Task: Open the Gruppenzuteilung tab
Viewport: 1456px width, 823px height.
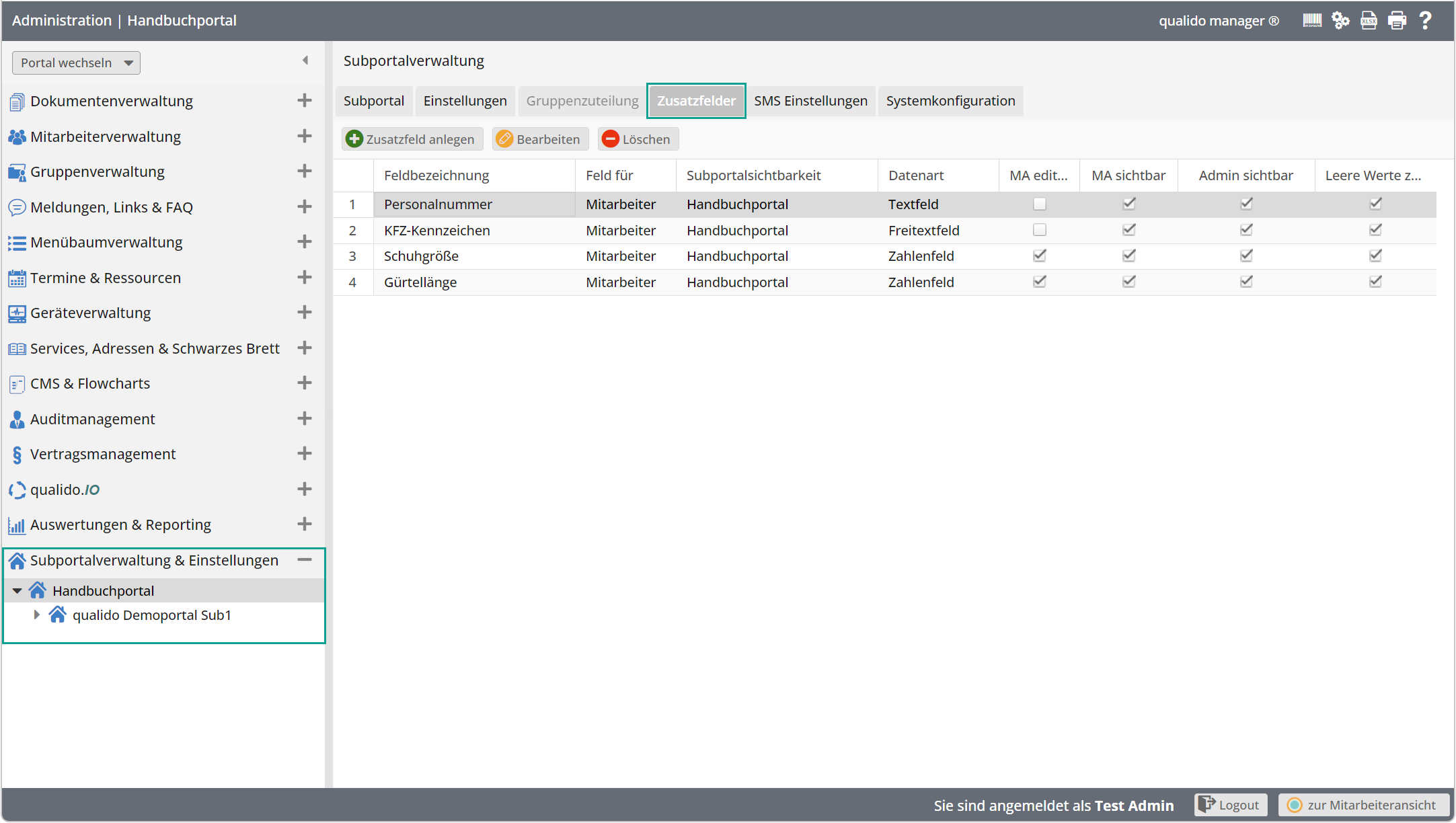Action: click(582, 101)
